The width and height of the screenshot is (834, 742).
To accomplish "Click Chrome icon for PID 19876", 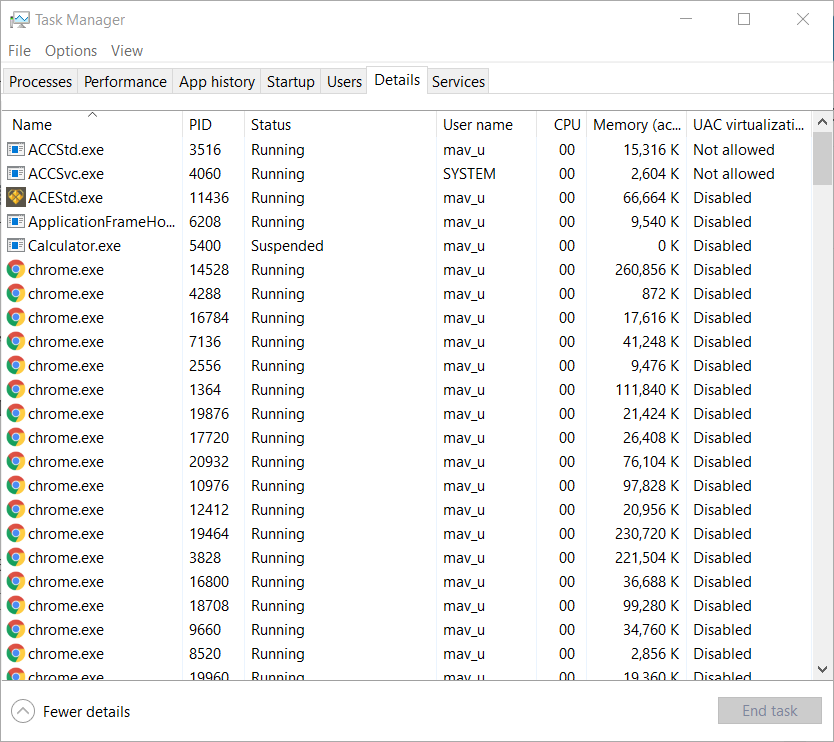I will pos(16,413).
